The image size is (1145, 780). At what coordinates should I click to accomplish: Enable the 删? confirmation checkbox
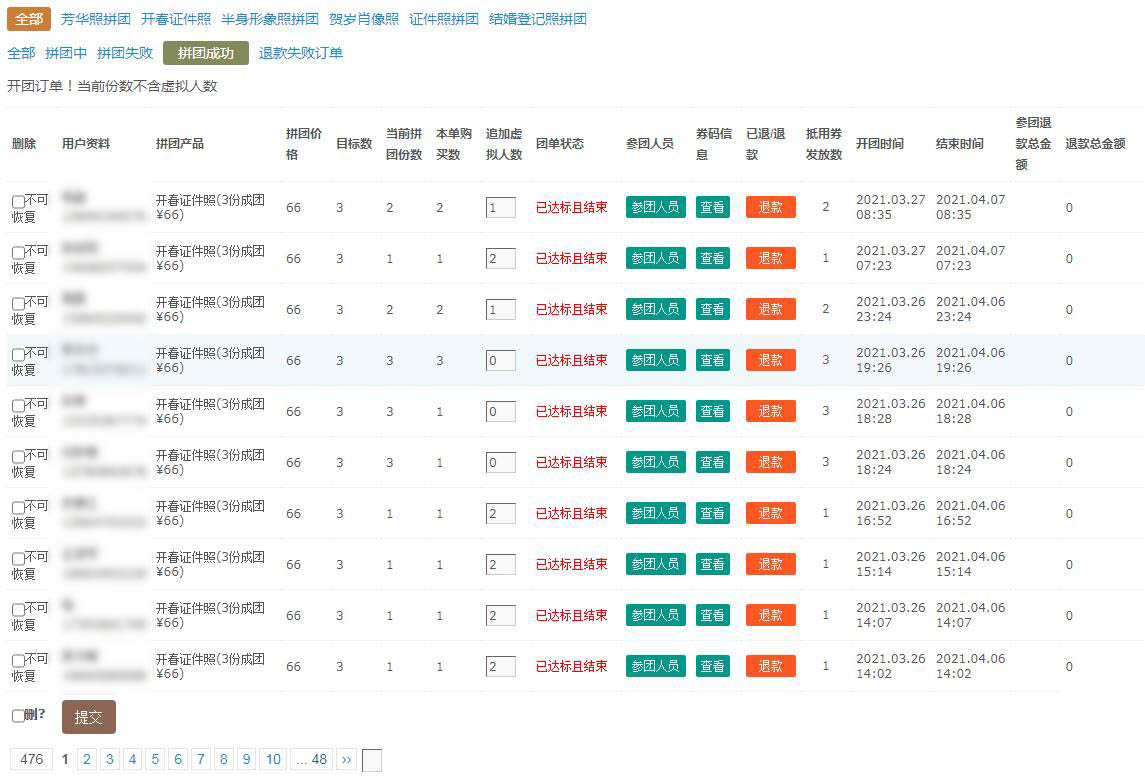coord(18,716)
